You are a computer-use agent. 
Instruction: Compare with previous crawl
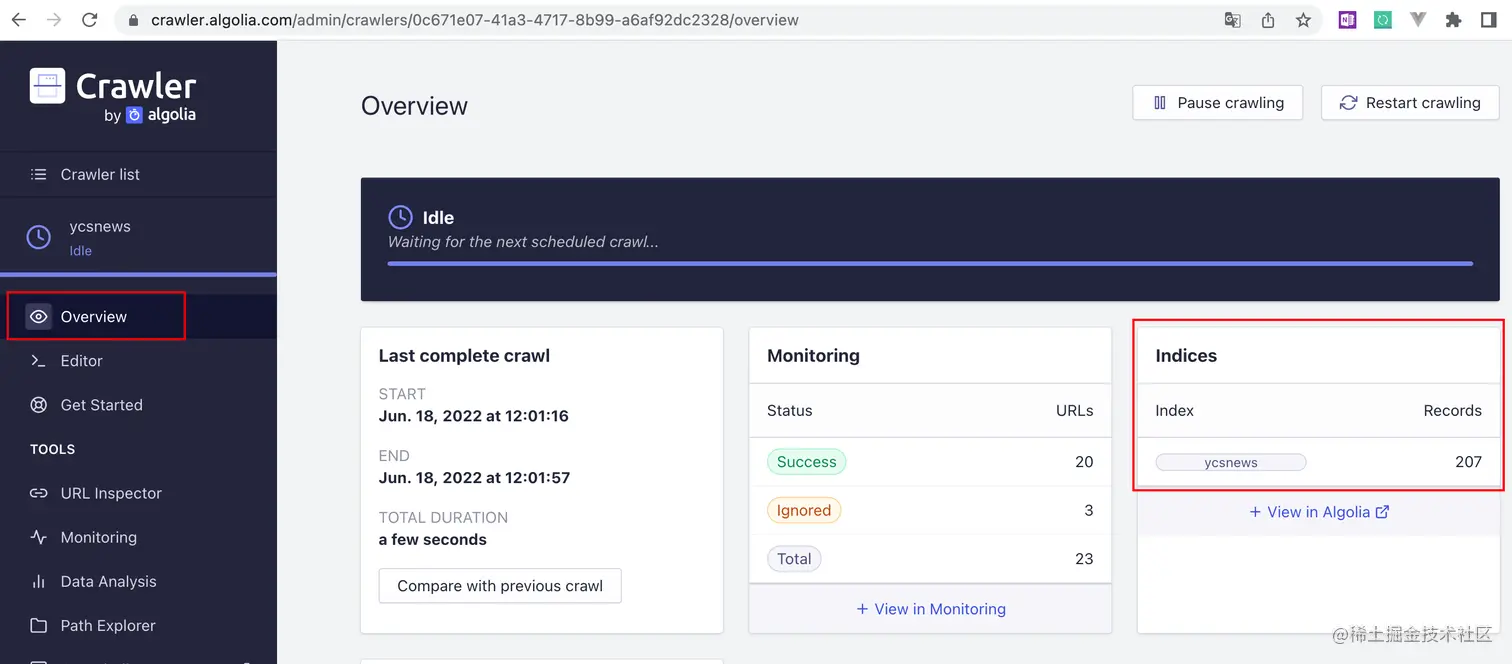tap(500, 586)
